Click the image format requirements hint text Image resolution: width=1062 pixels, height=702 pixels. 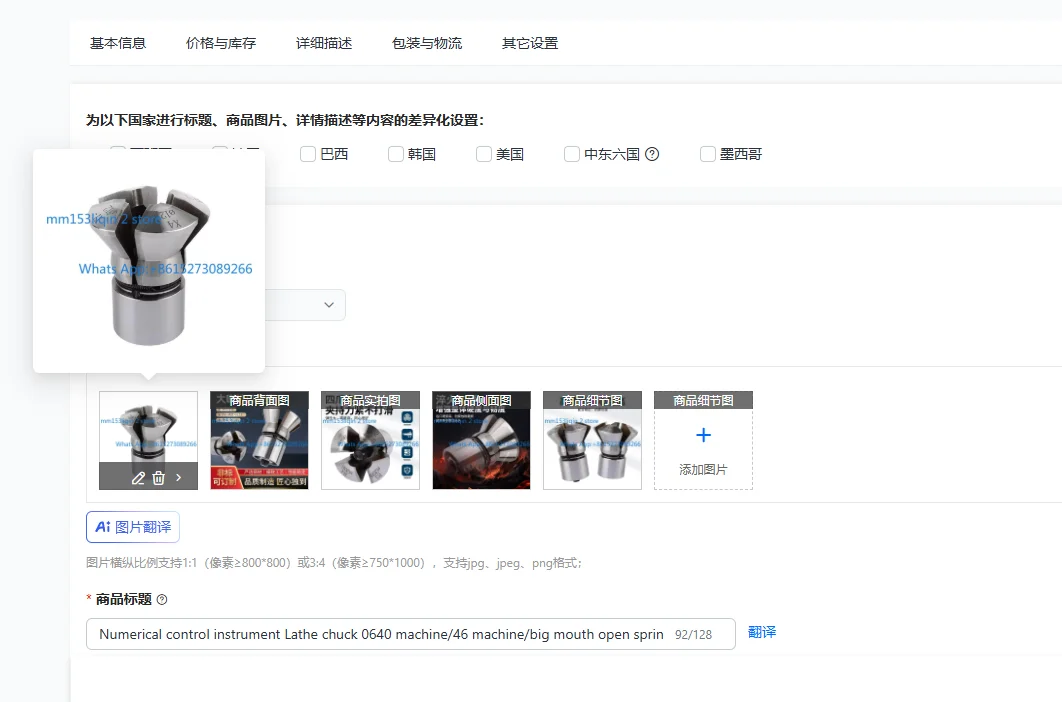point(334,563)
